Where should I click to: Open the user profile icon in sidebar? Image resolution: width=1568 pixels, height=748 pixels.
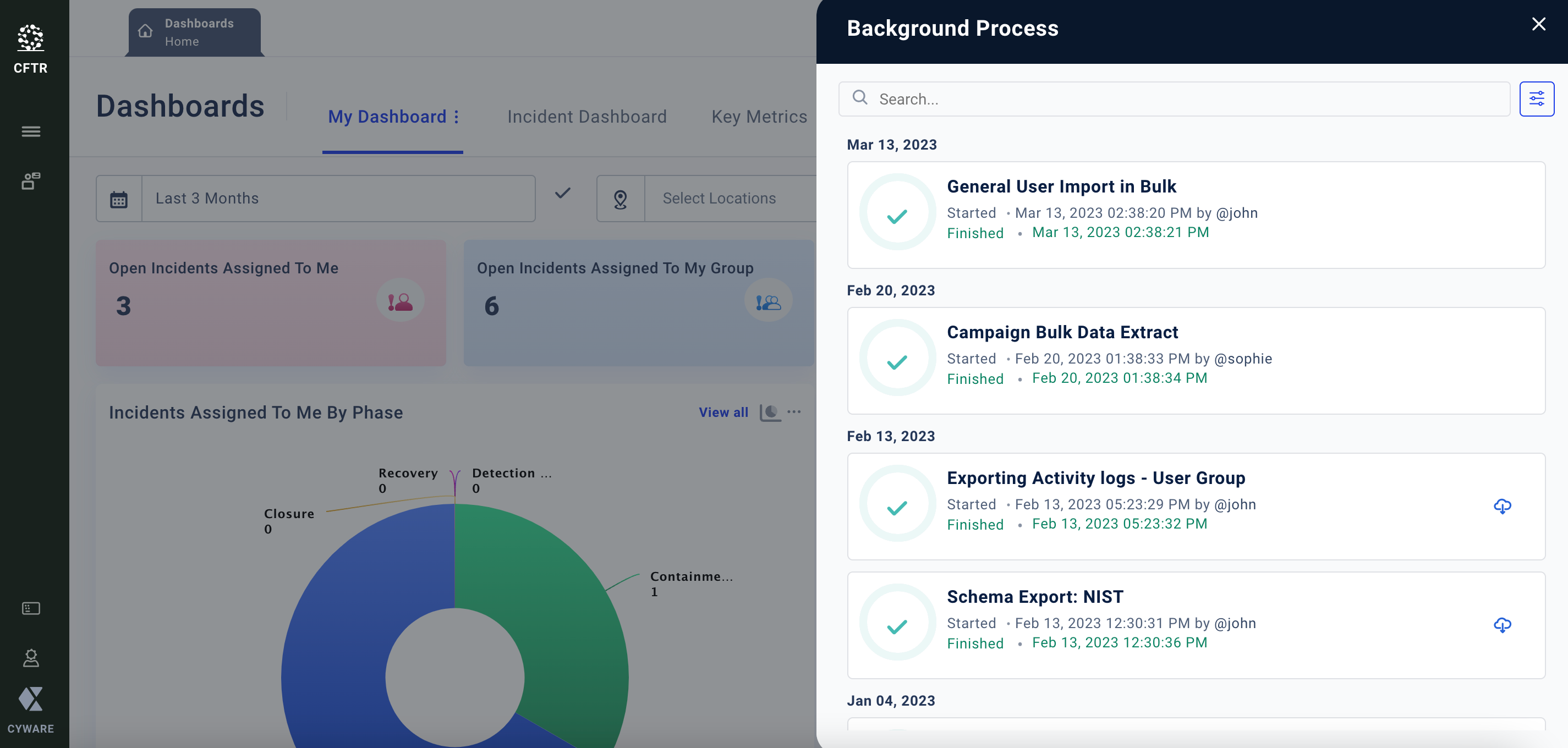pyautogui.click(x=30, y=658)
